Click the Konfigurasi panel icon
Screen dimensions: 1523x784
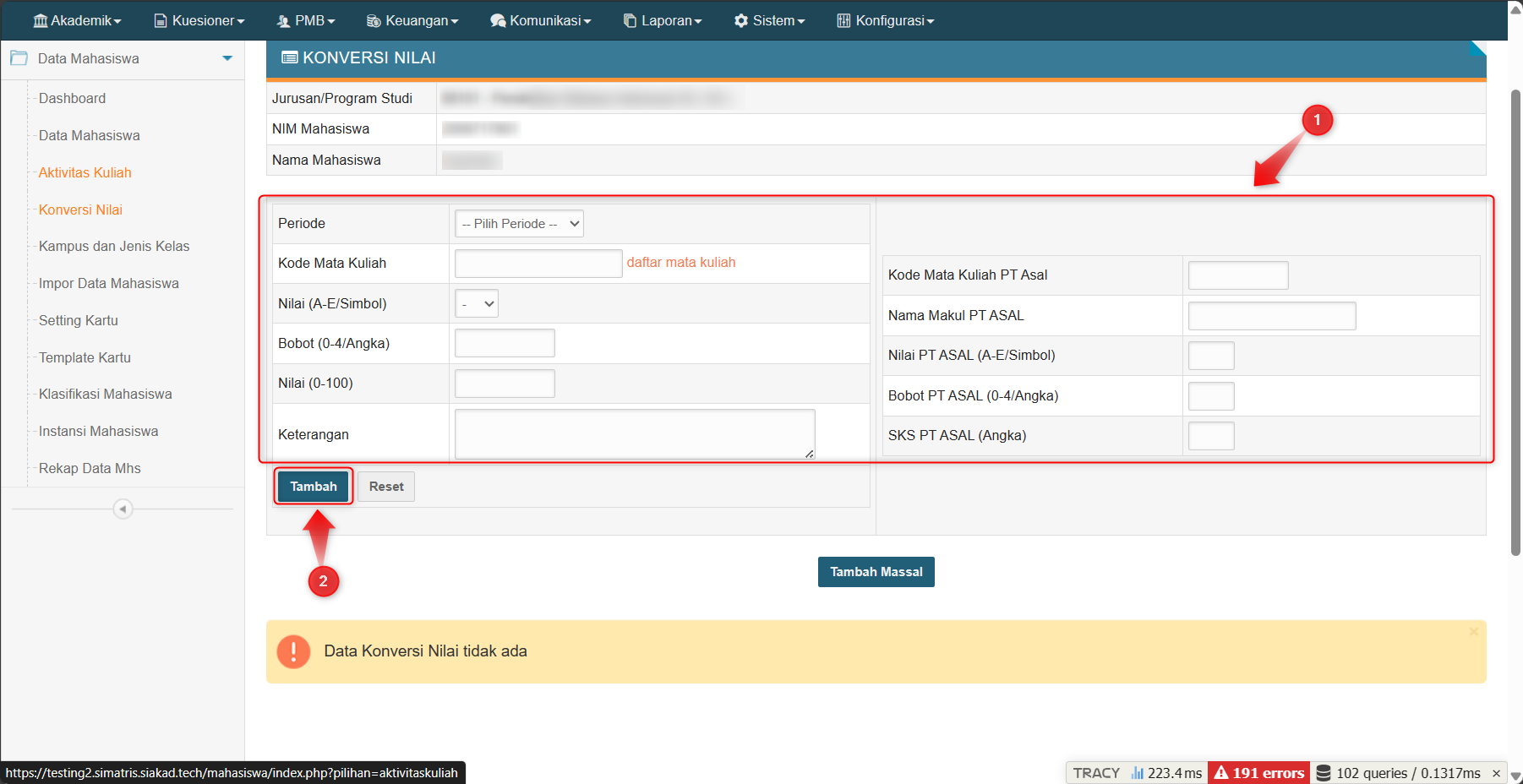pos(843,20)
